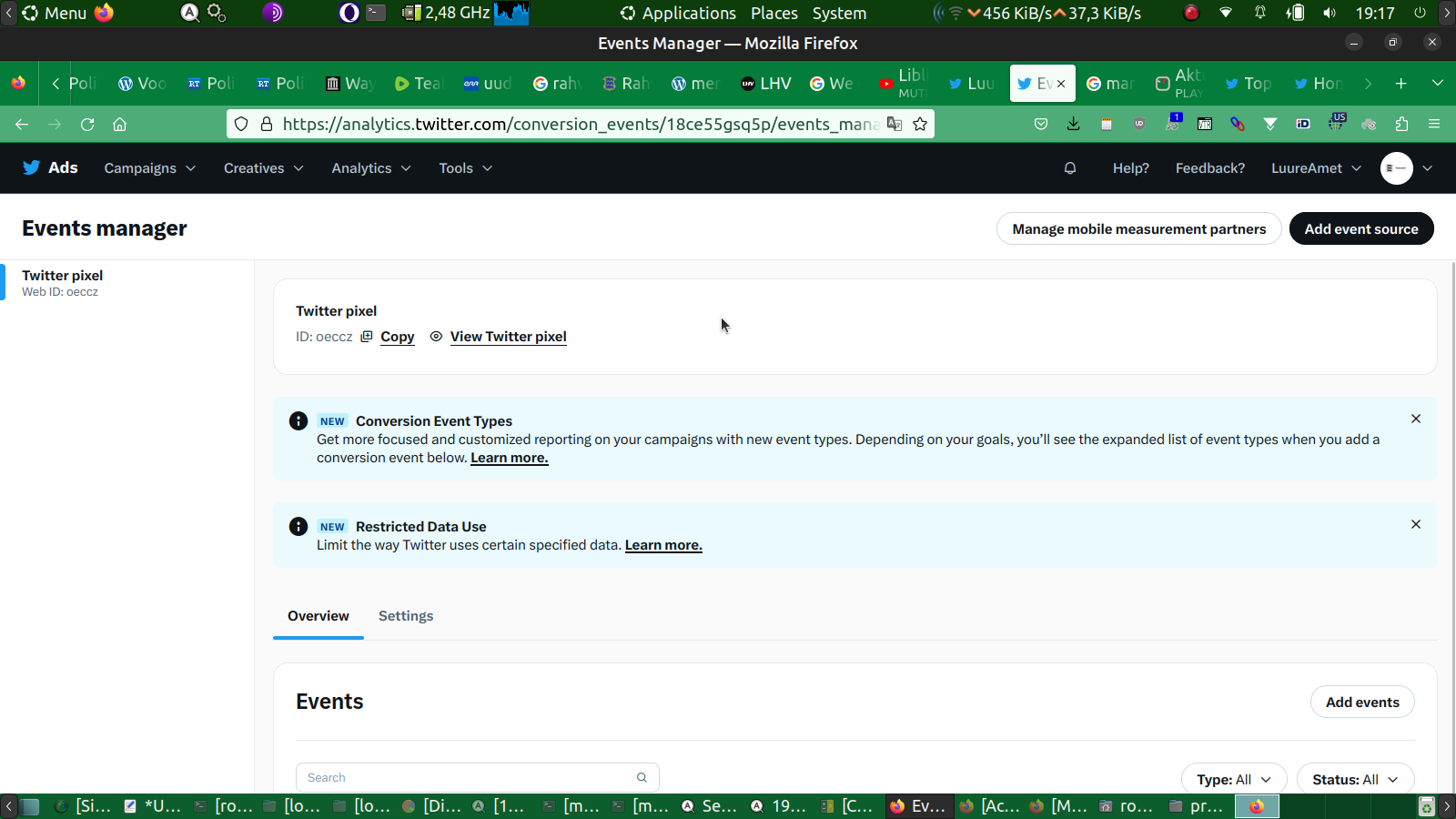Open the Menu button in top panel
This screenshot has width=1456, height=819.
point(55,13)
